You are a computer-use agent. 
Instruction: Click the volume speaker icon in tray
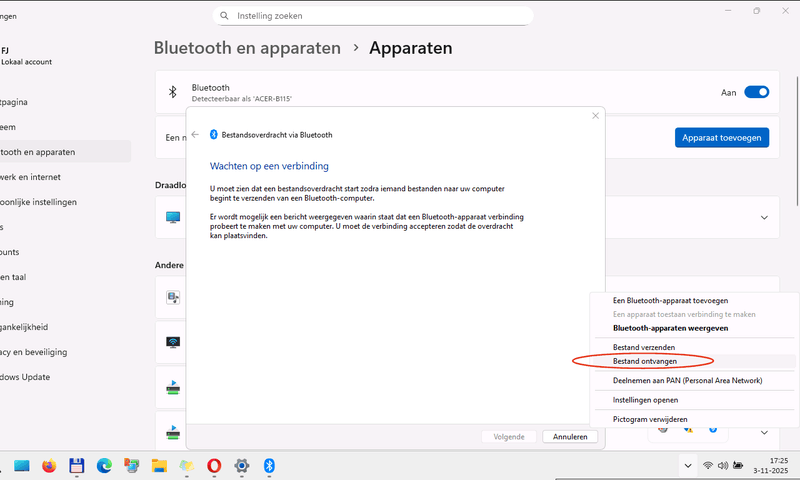[722, 465]
